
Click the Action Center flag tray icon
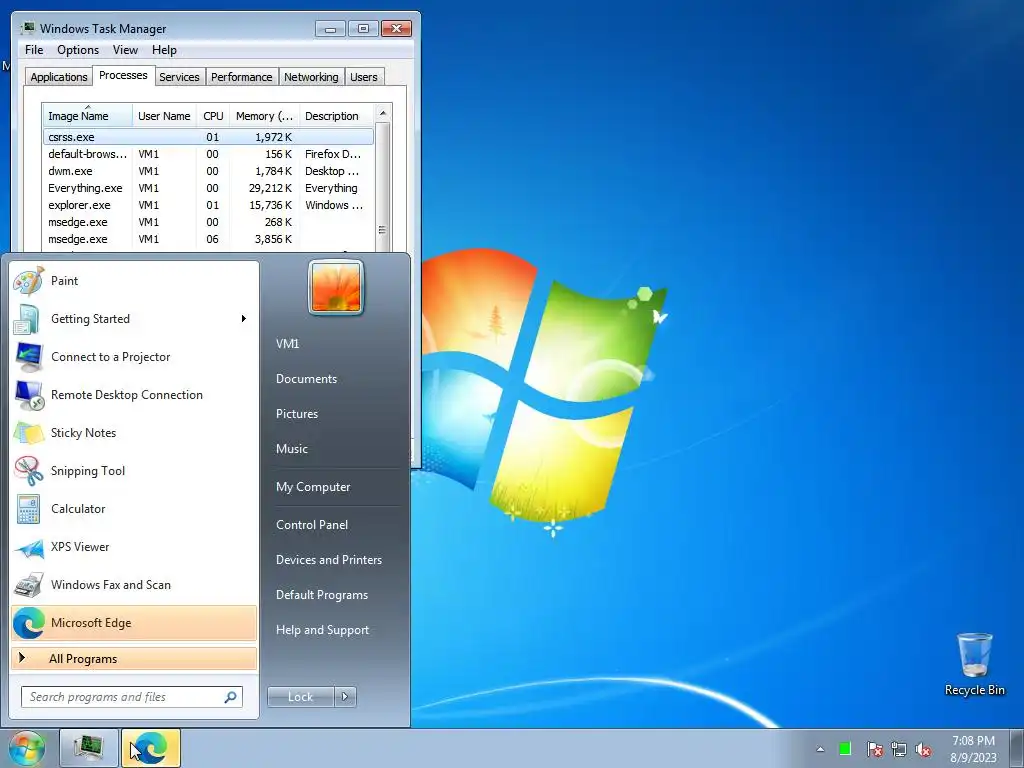pyautogui.click(x=874, y=749)
